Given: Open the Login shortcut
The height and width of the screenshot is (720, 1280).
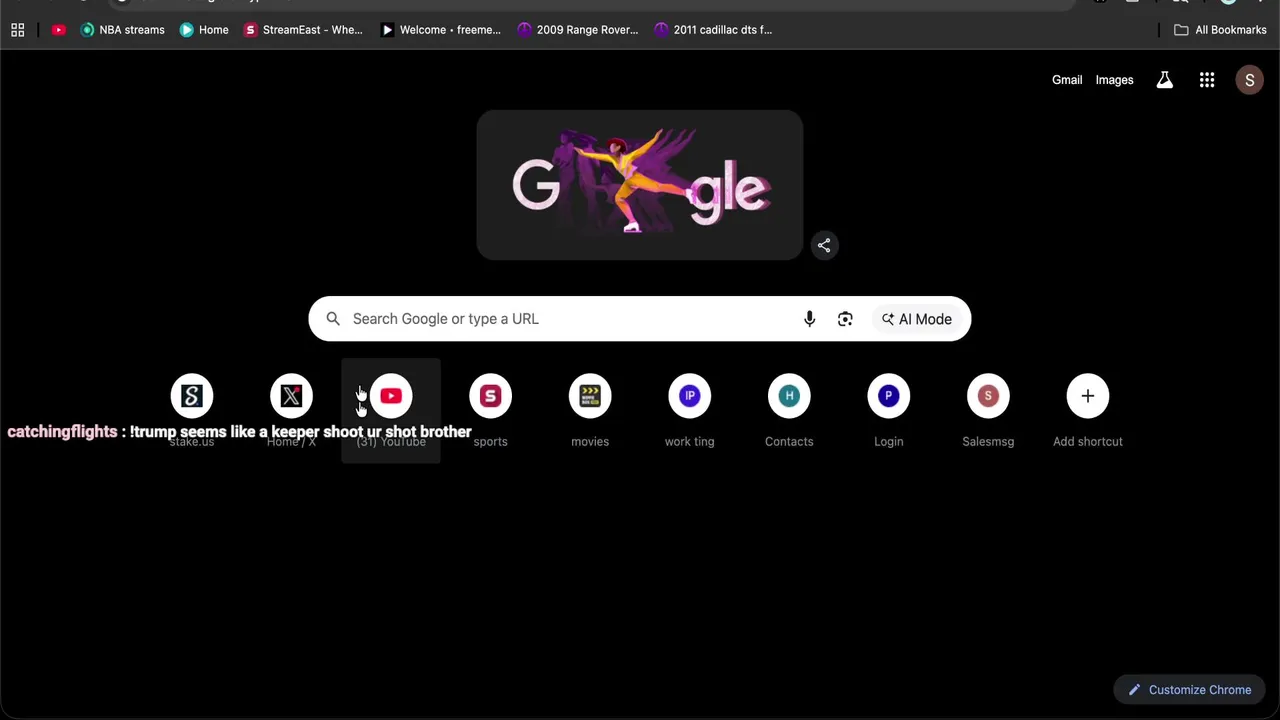Looking at the screenshot, I should pyautogui.click(x=888, y=410).
